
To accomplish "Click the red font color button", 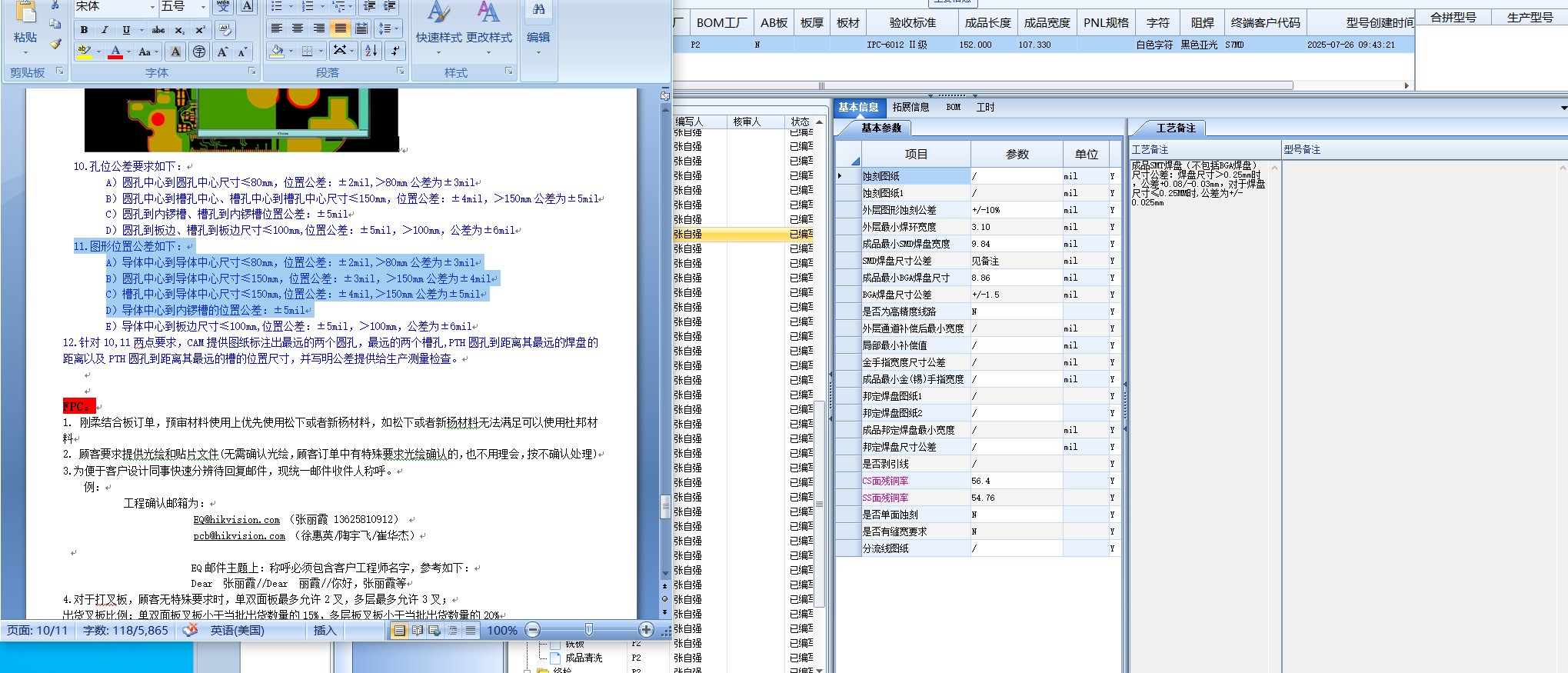I will (115, 52).
